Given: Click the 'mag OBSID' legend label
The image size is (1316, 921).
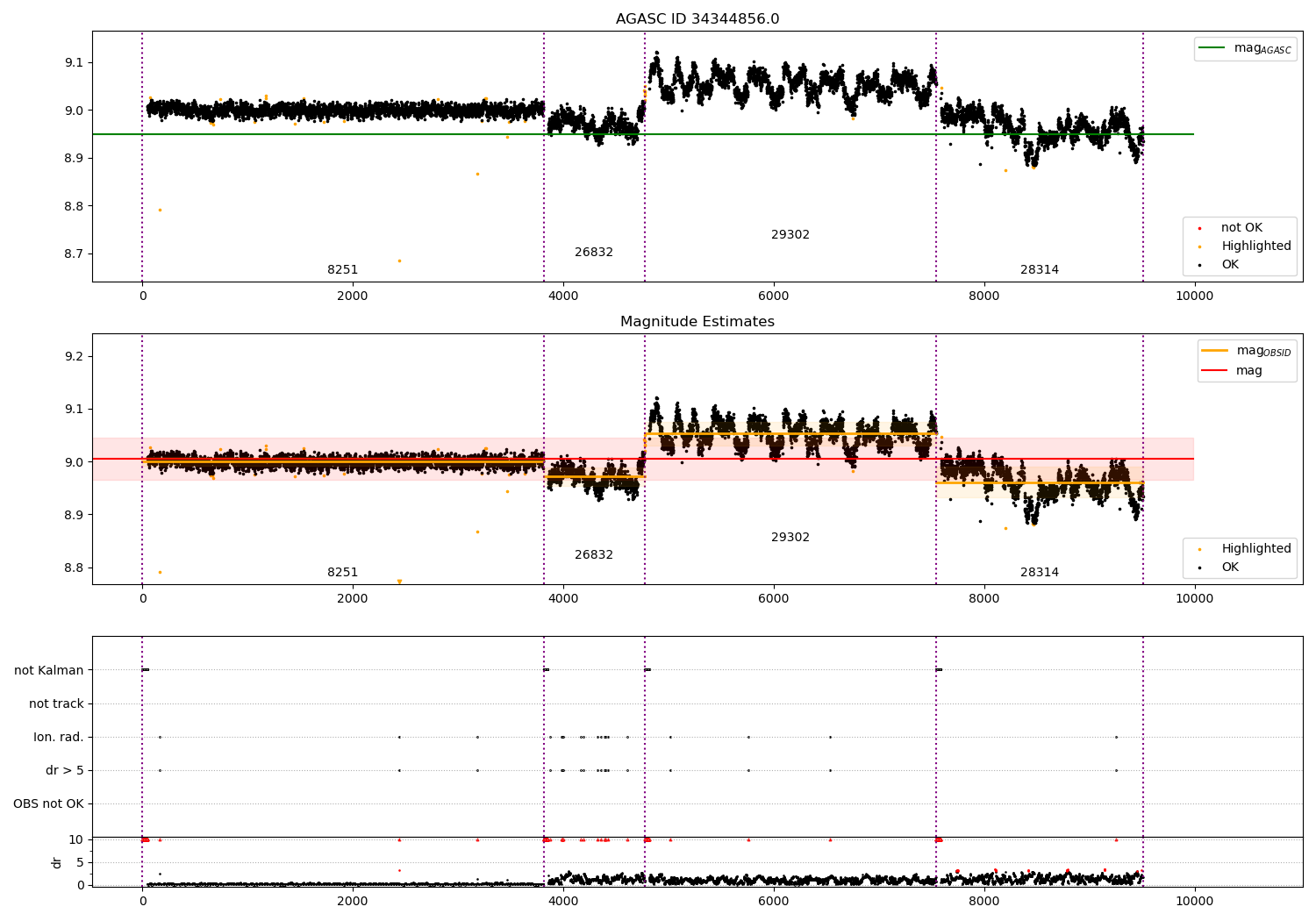Looking at the screenshot, I should point(1264,351).
